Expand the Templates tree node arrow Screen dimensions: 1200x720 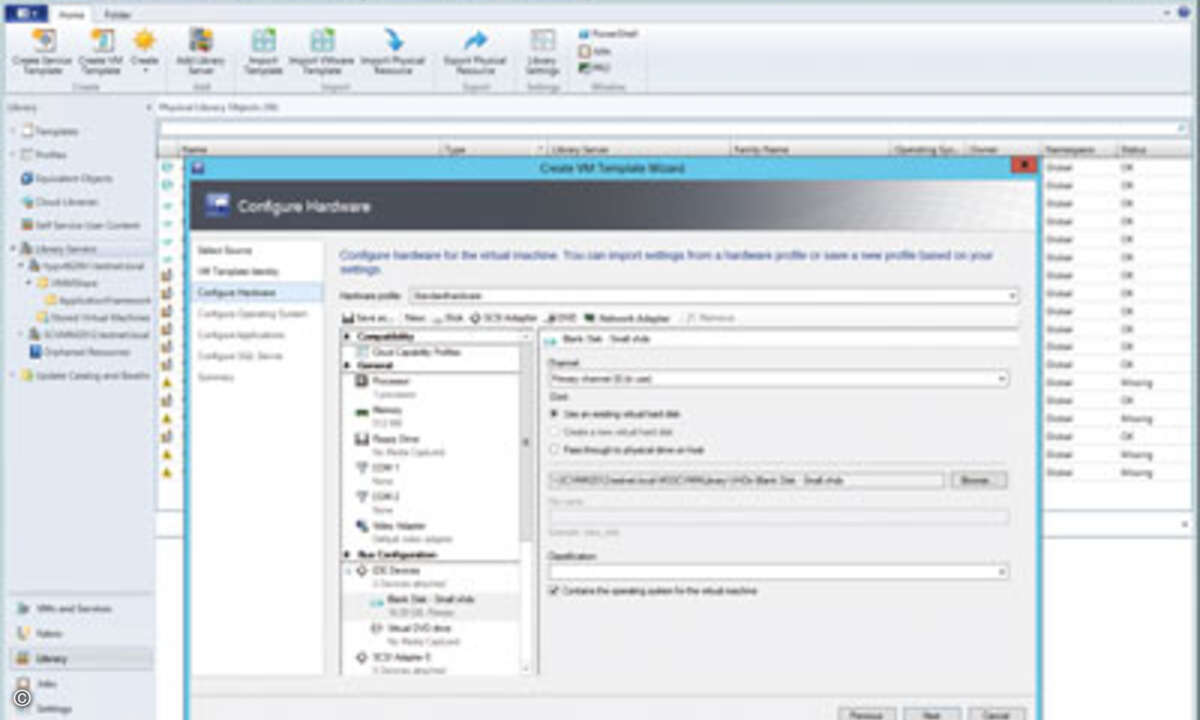[x=13, y=131]
